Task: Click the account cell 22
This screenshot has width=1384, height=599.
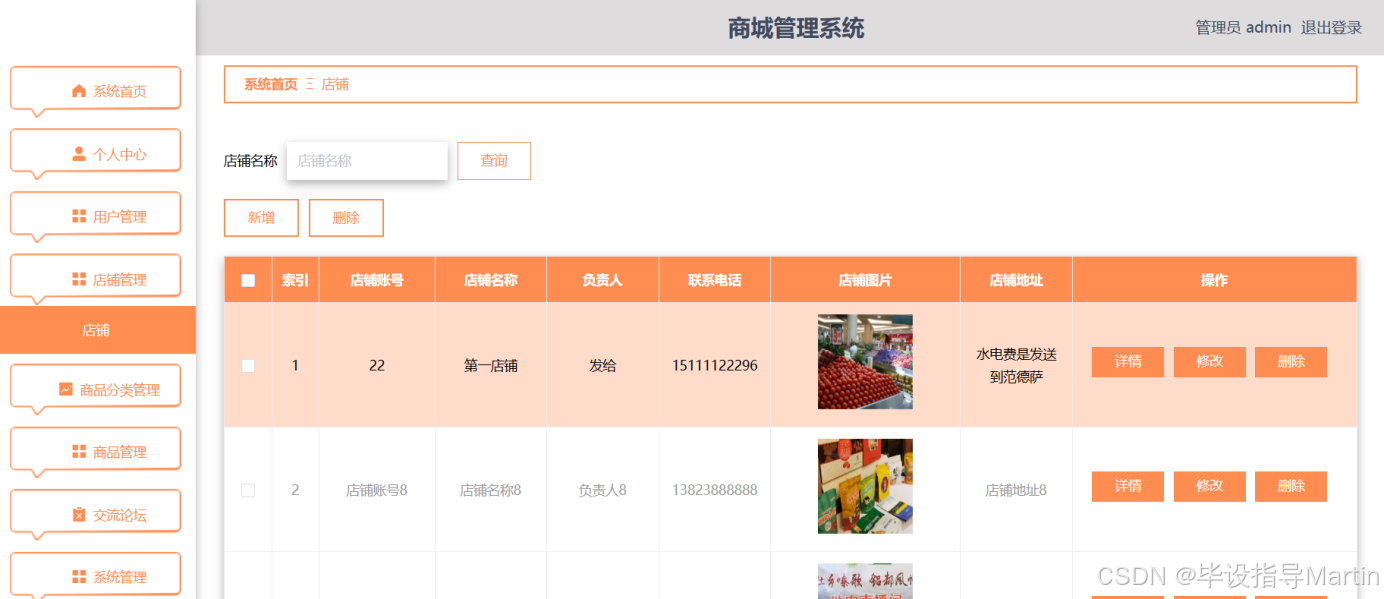Action: point(377,366)
